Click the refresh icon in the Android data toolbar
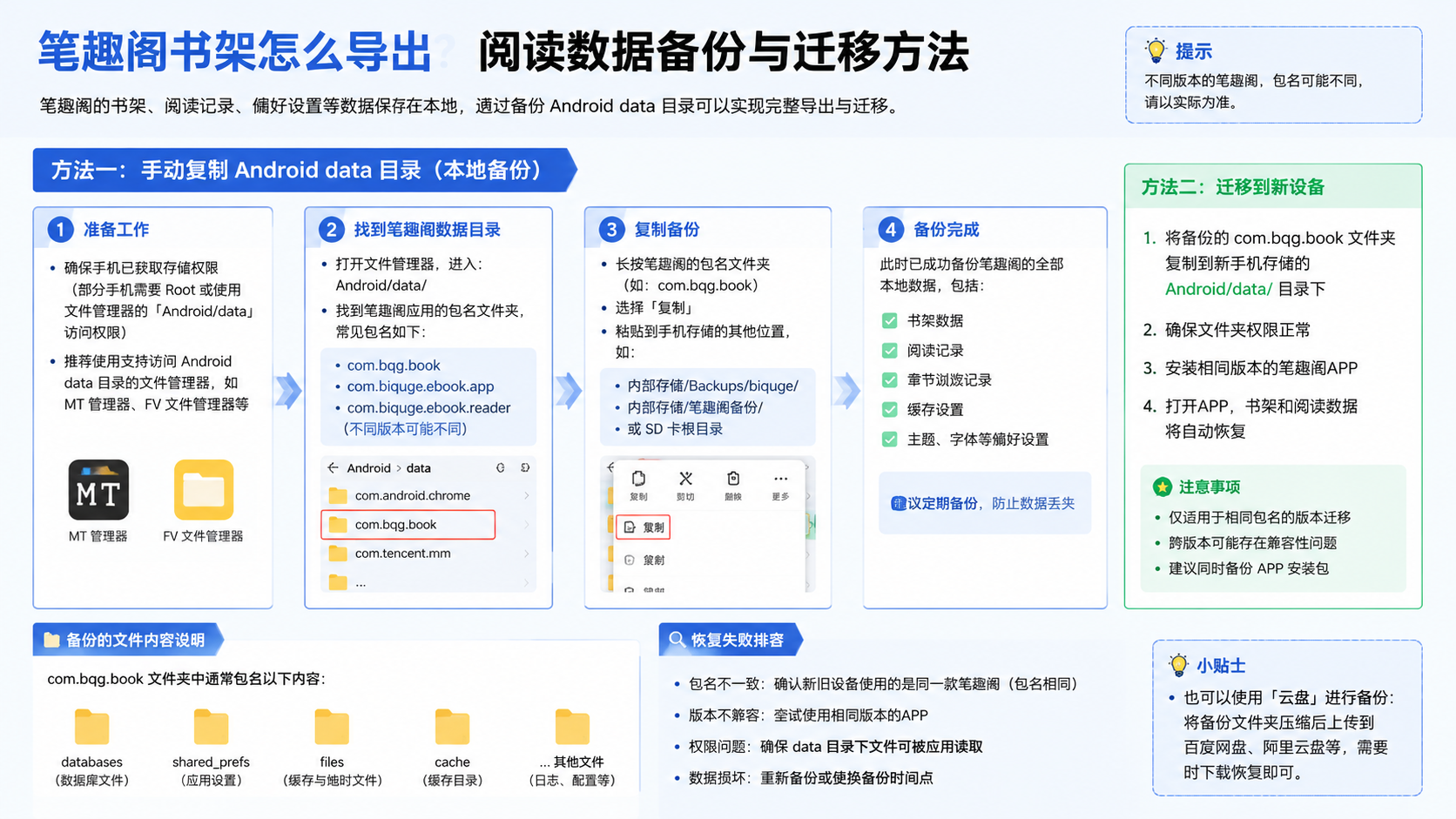 [501, 468]
